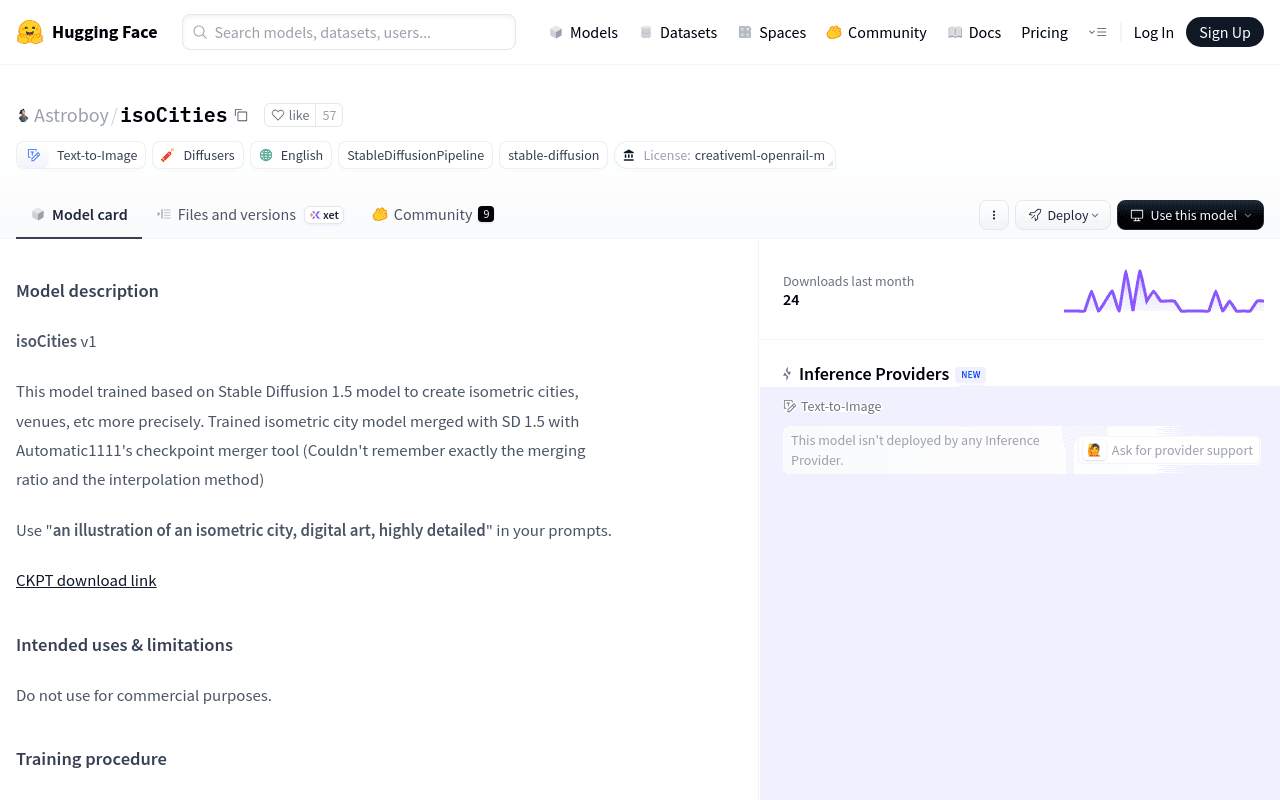The width and height of the screenshot is (1280, 800).
Task: Click the Model card tab cube icon
Action: 38,214
